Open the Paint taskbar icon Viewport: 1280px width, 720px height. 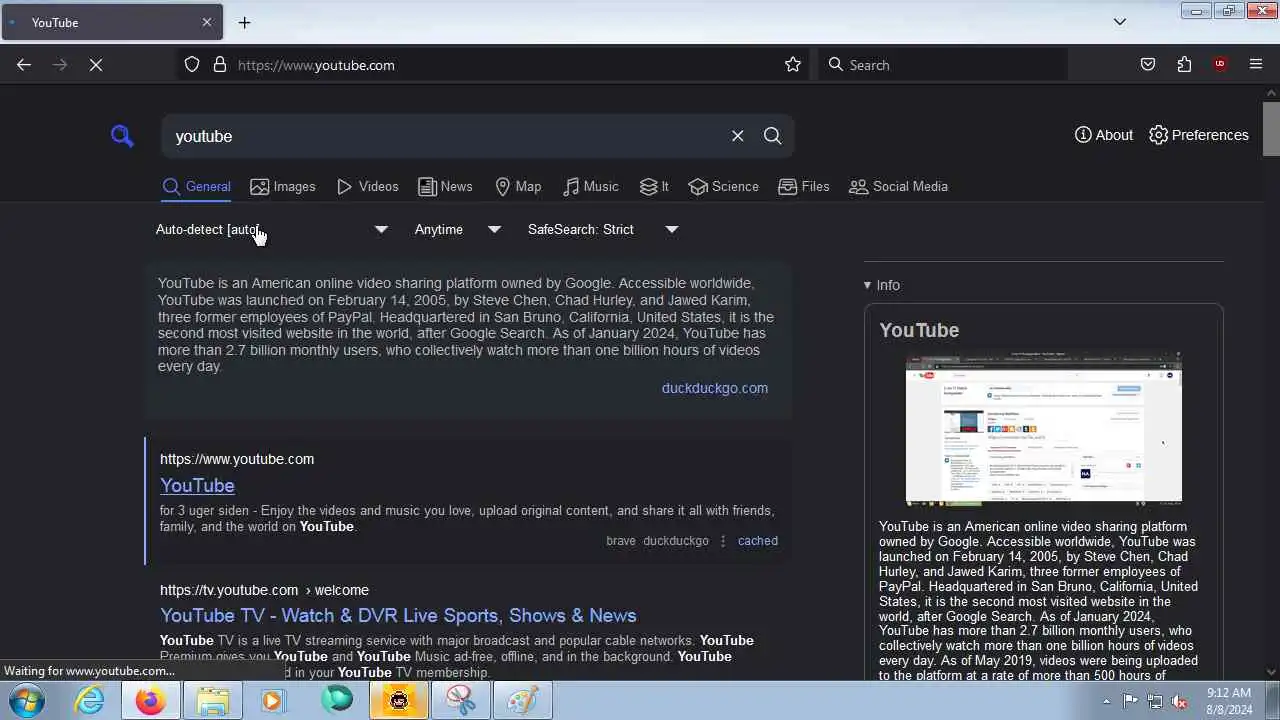[523, 701]
